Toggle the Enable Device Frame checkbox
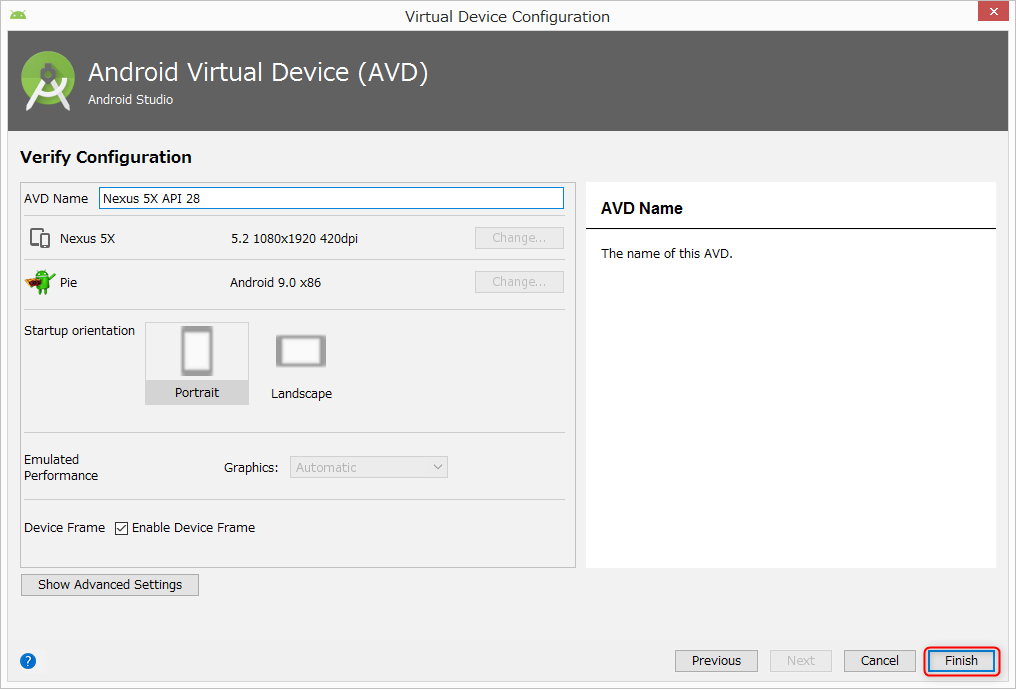The image size is (1016, 689). (x=121, y=528)
